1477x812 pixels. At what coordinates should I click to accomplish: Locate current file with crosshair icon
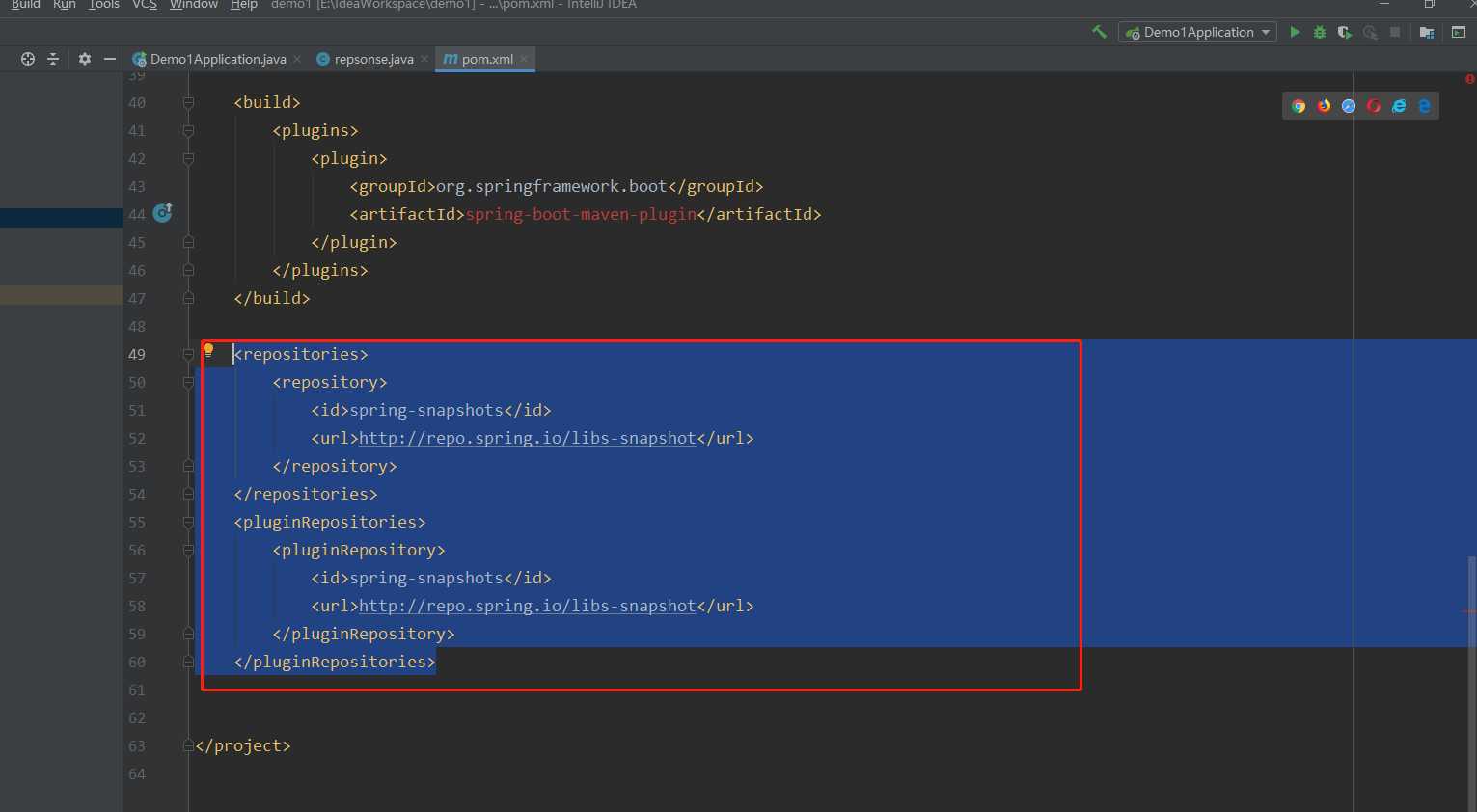[x=28, y=59]
